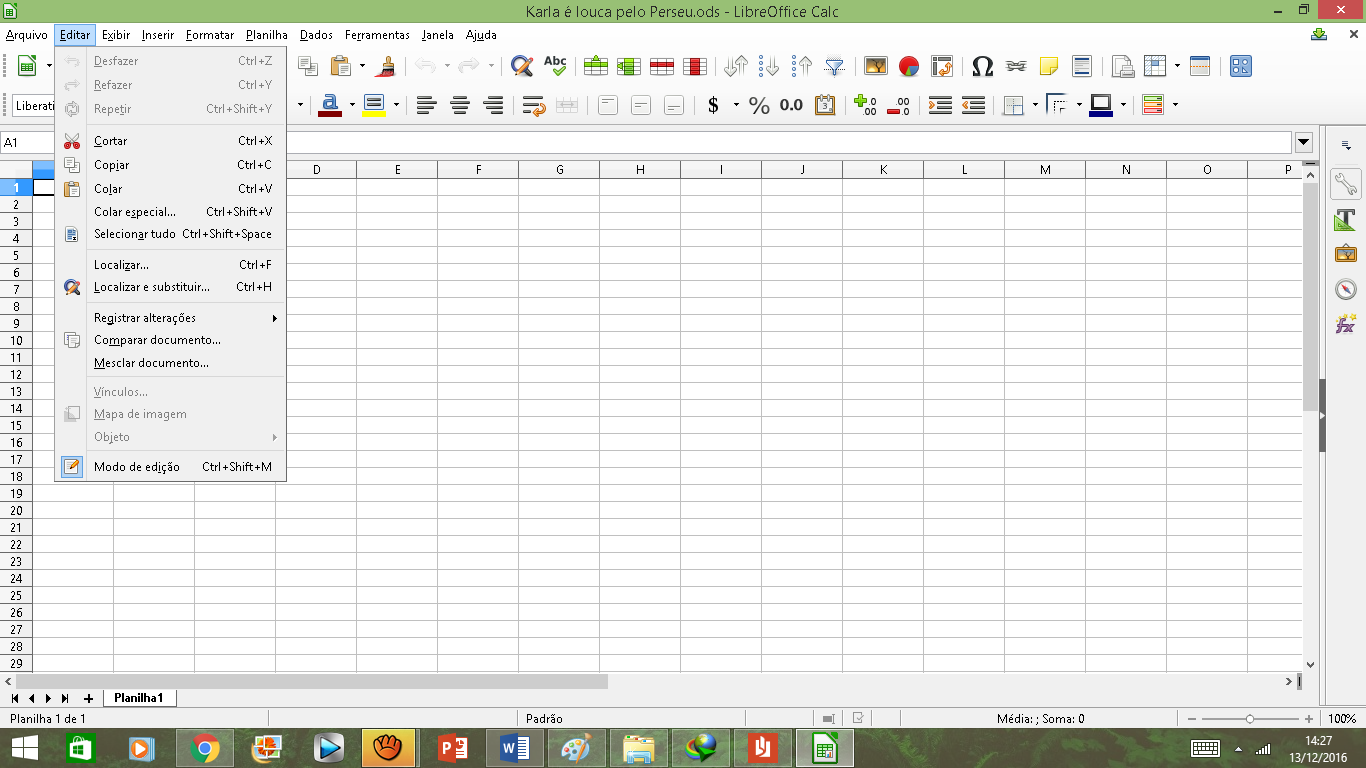Apply percent number format
Image resolution: width=1366 pixels, height=768 pixels.
pyautogui.click(x=758, y=104)
